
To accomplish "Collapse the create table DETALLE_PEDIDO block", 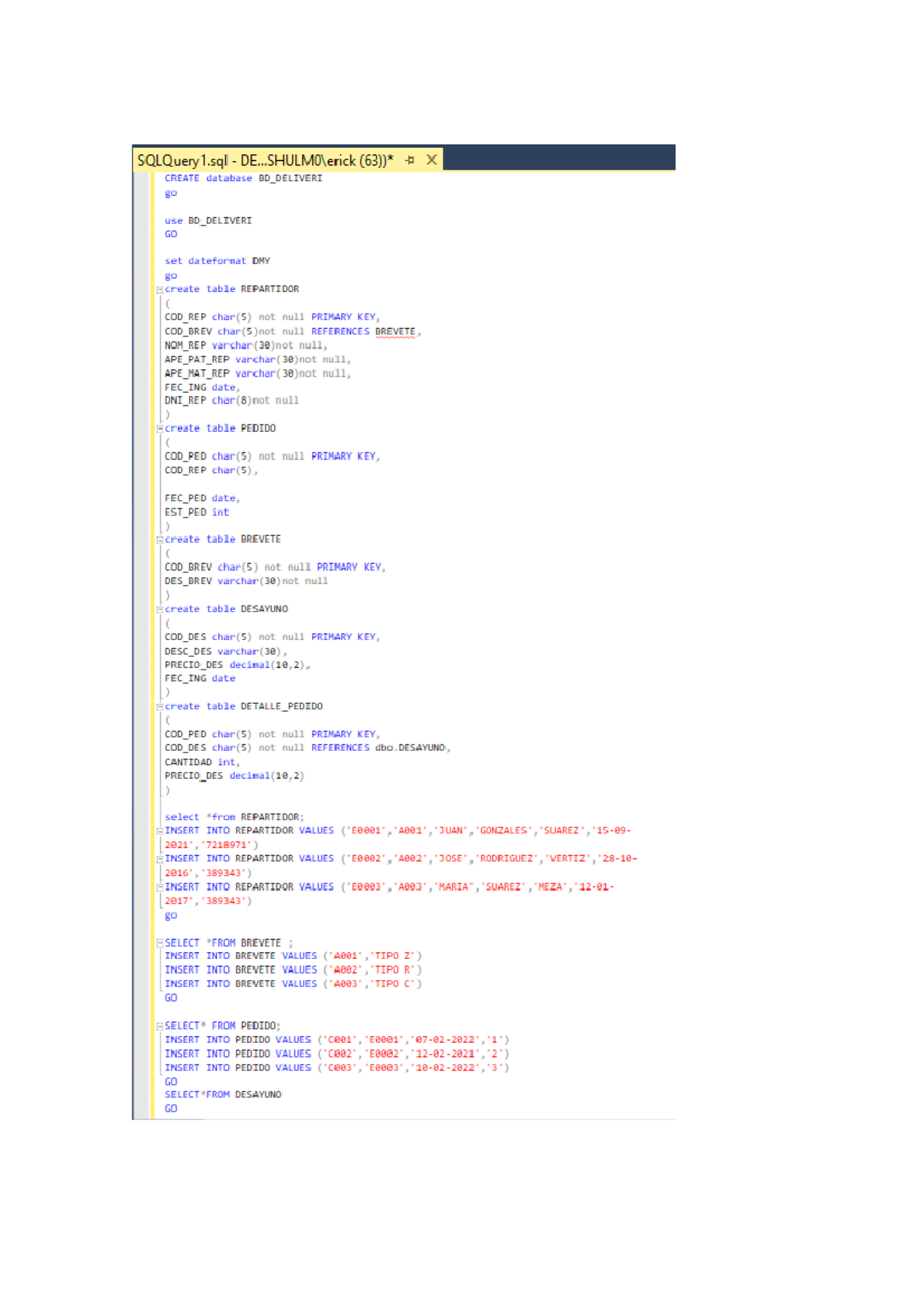I will (x=159, y=707).
